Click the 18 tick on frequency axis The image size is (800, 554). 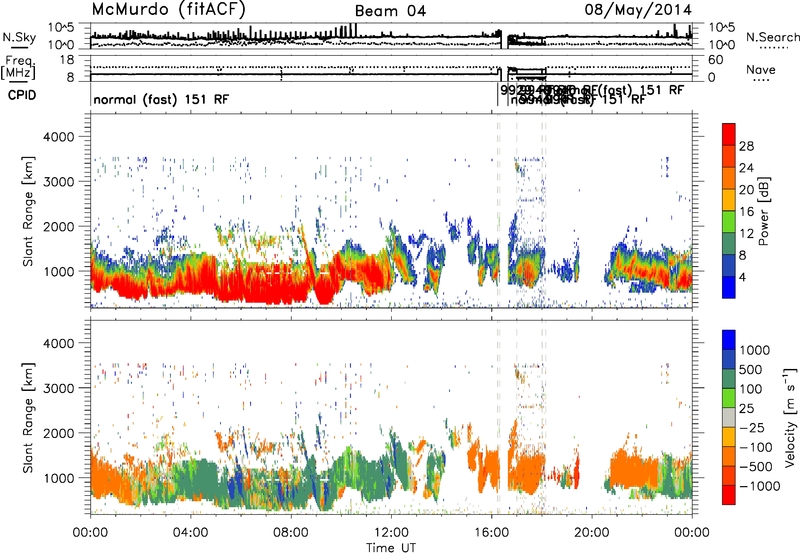click(x=67, y=60)
